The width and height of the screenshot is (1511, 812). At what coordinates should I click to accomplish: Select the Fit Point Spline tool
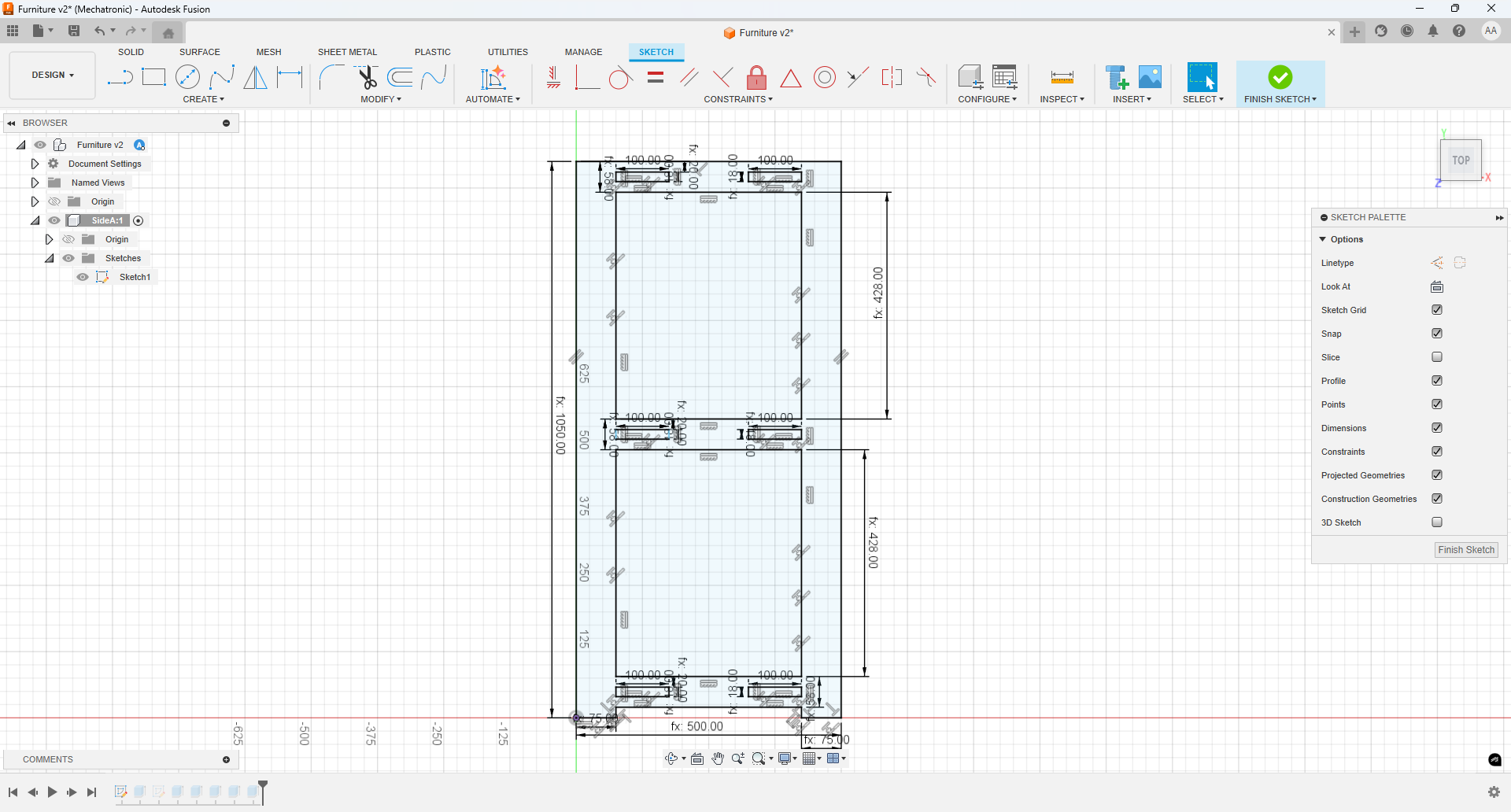pyautogui.click(x=222, y=77)
